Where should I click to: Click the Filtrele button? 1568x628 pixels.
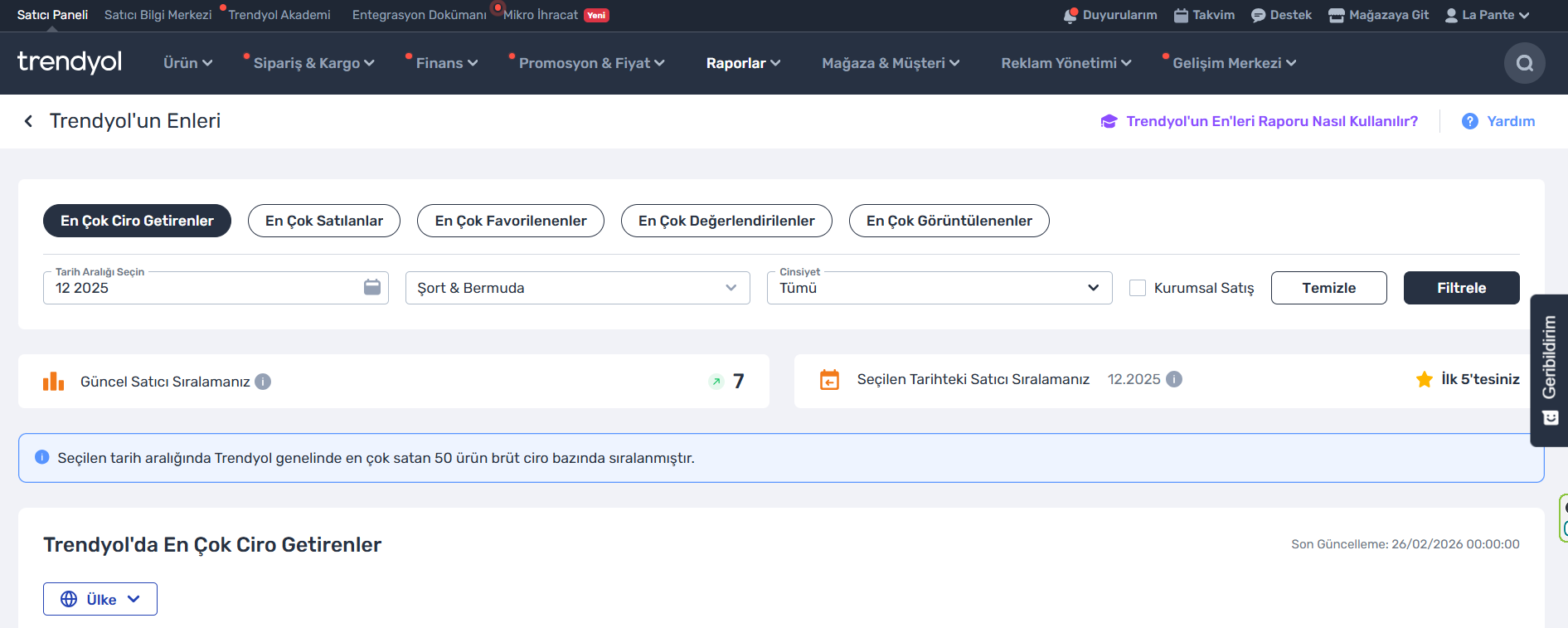point(1462,288)
